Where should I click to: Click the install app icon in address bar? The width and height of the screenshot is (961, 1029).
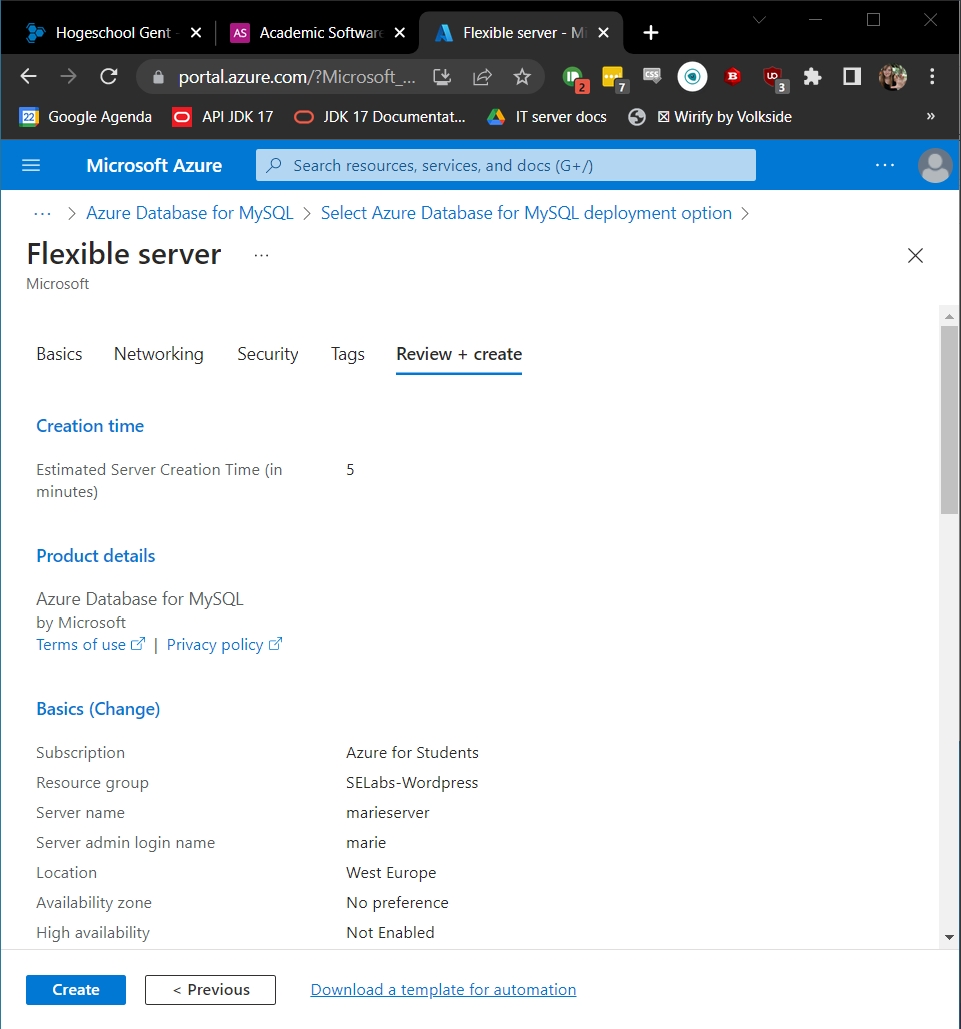442,77
